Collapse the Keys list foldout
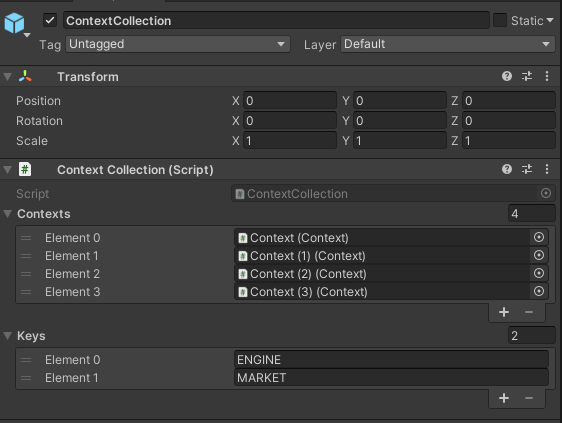 click(x=8, y=336)
